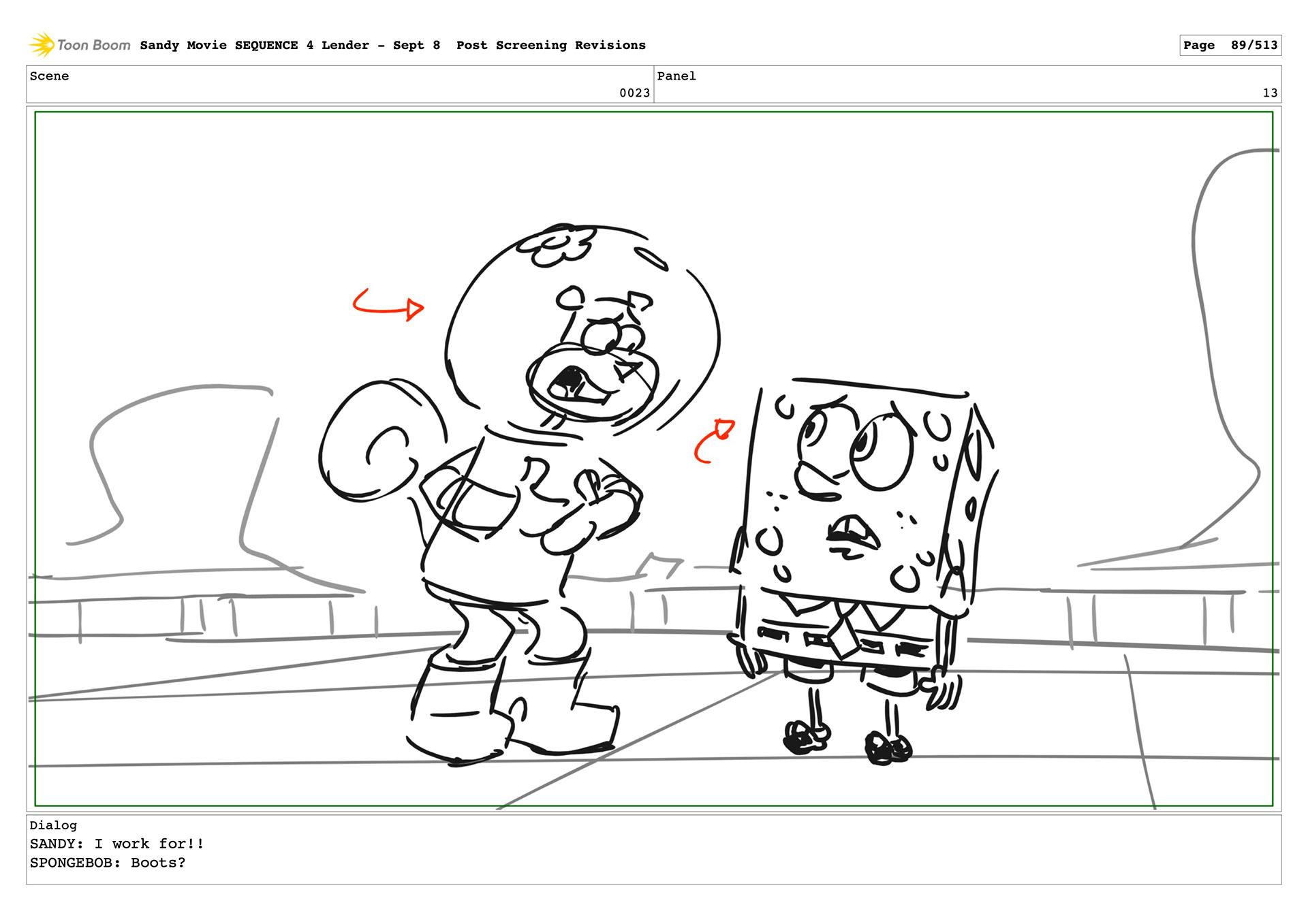The width and height of the screenshot is (1308, 924).
Task: Select the Toon Boom wordmark text
Action: 94,45
